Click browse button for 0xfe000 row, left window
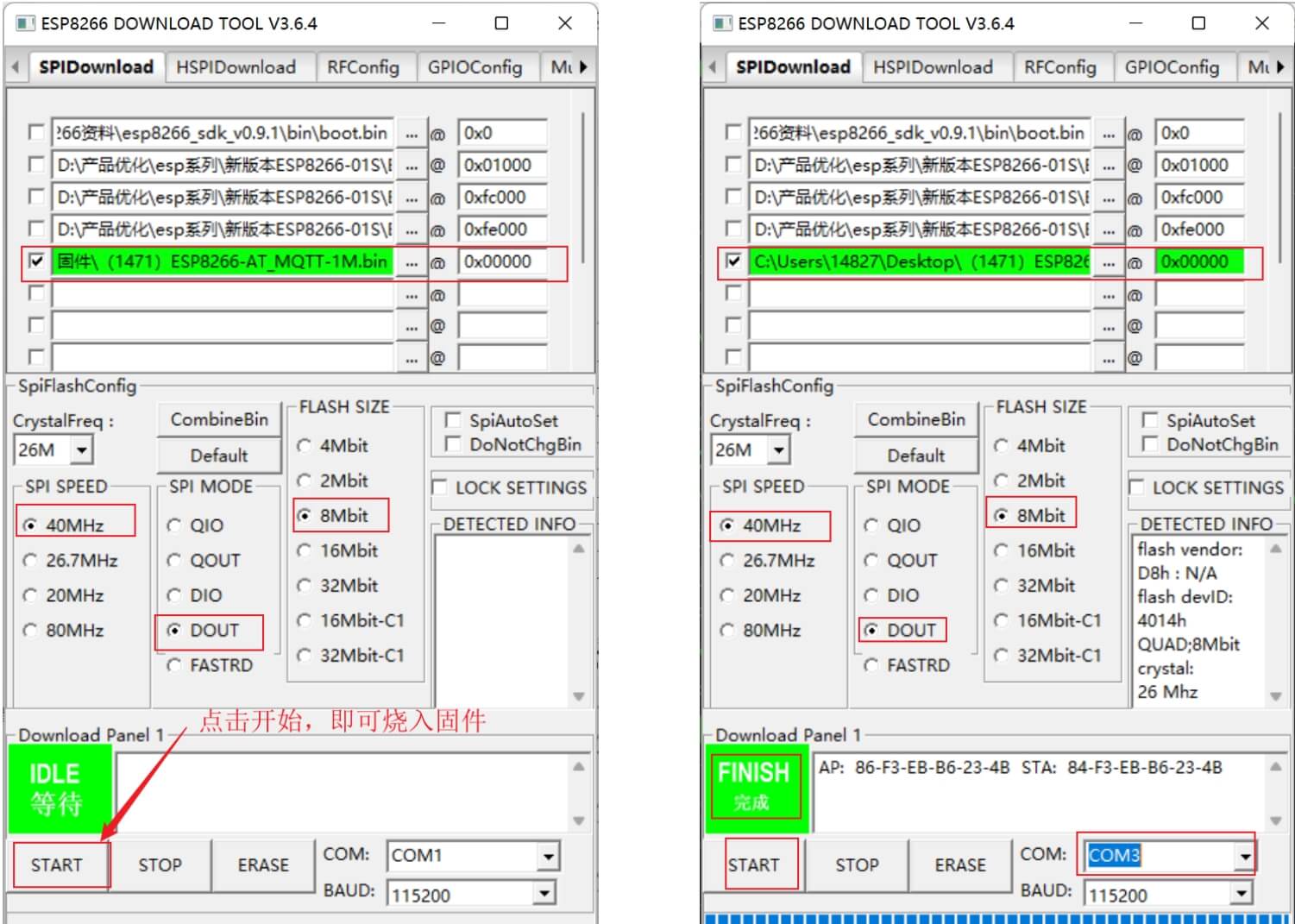1295x924 pixels. [x=412, y=229]
